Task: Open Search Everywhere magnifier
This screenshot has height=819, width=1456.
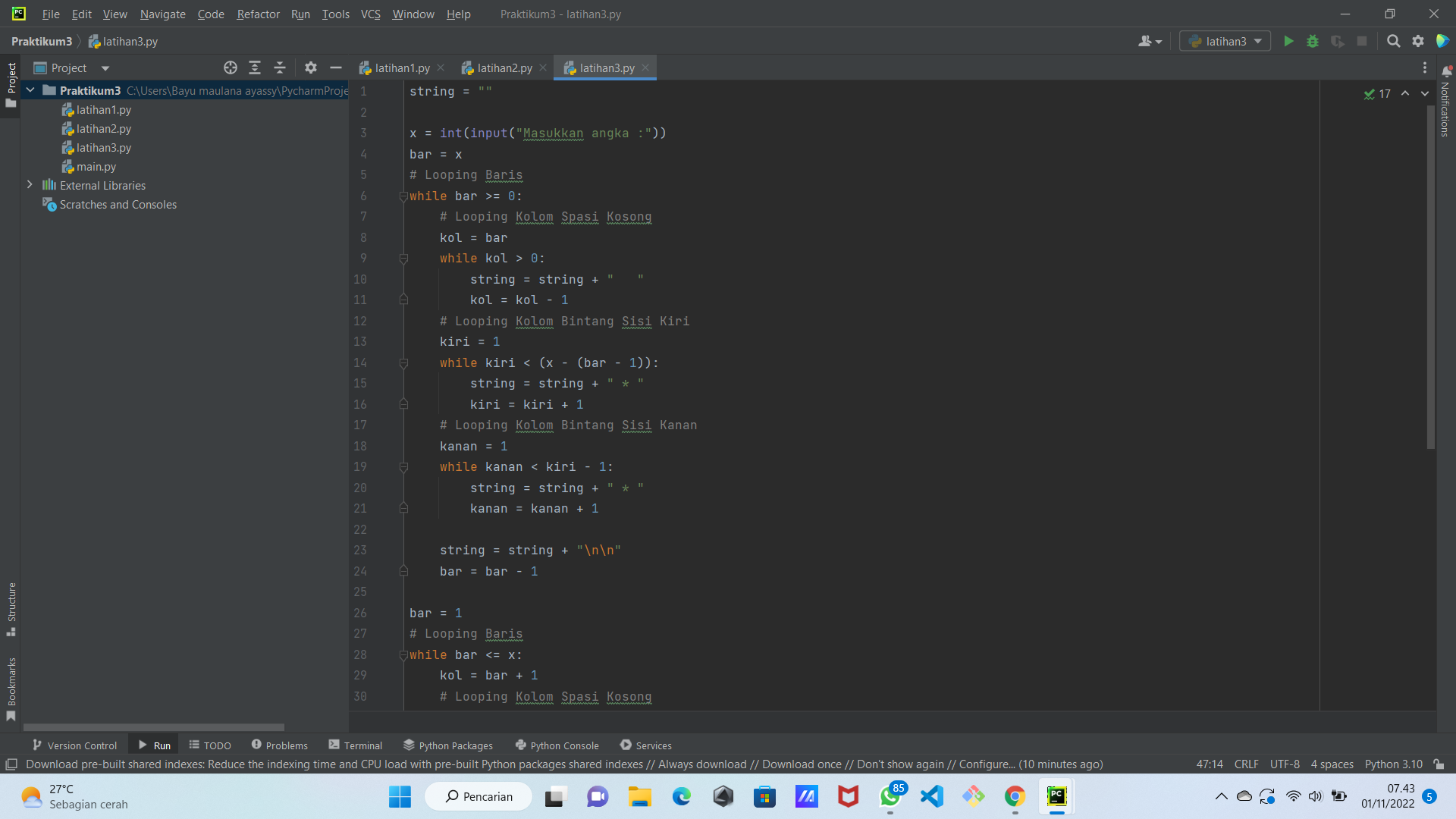Action: pos(1393,42)
